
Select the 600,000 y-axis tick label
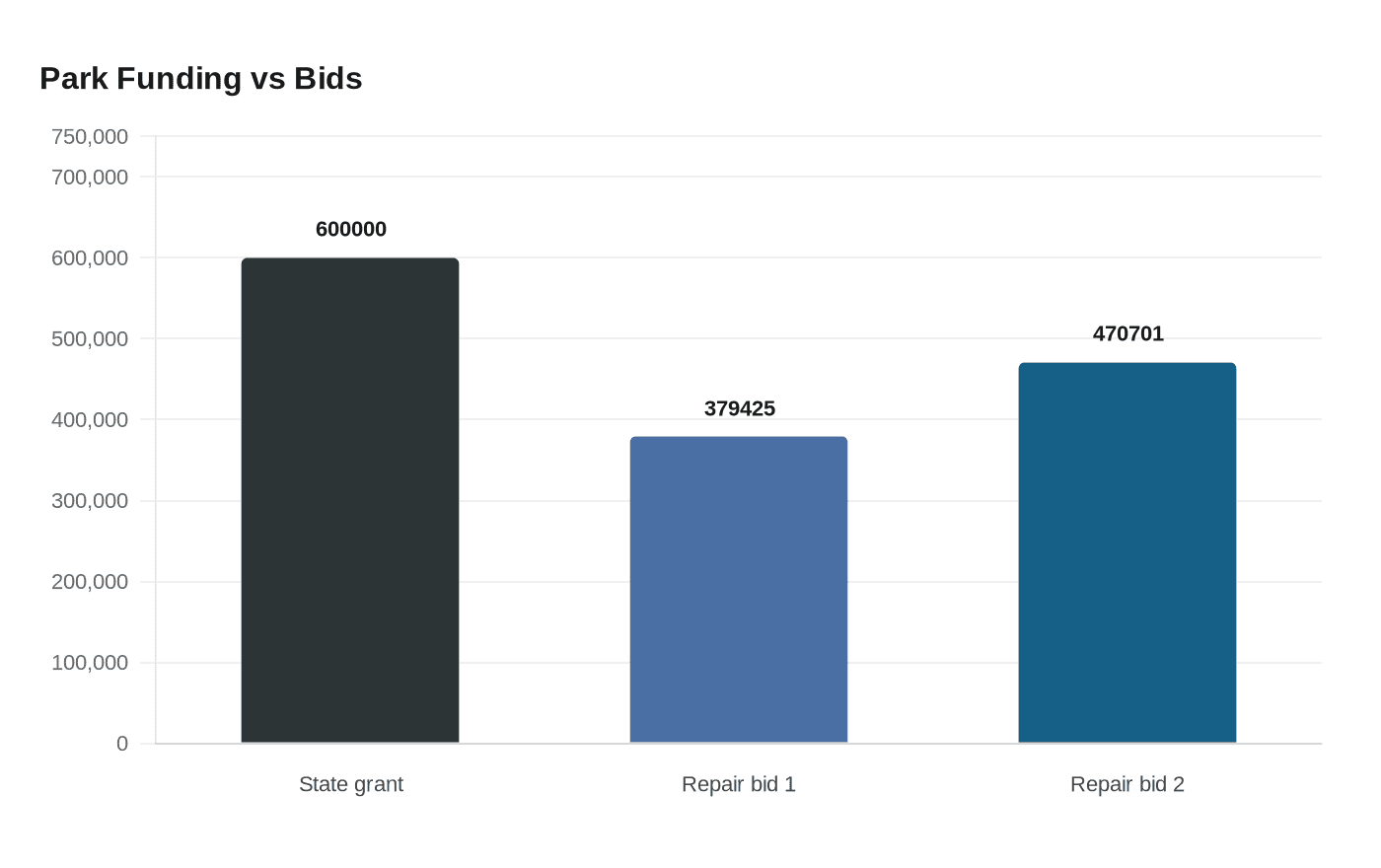(x=90, y=258)
